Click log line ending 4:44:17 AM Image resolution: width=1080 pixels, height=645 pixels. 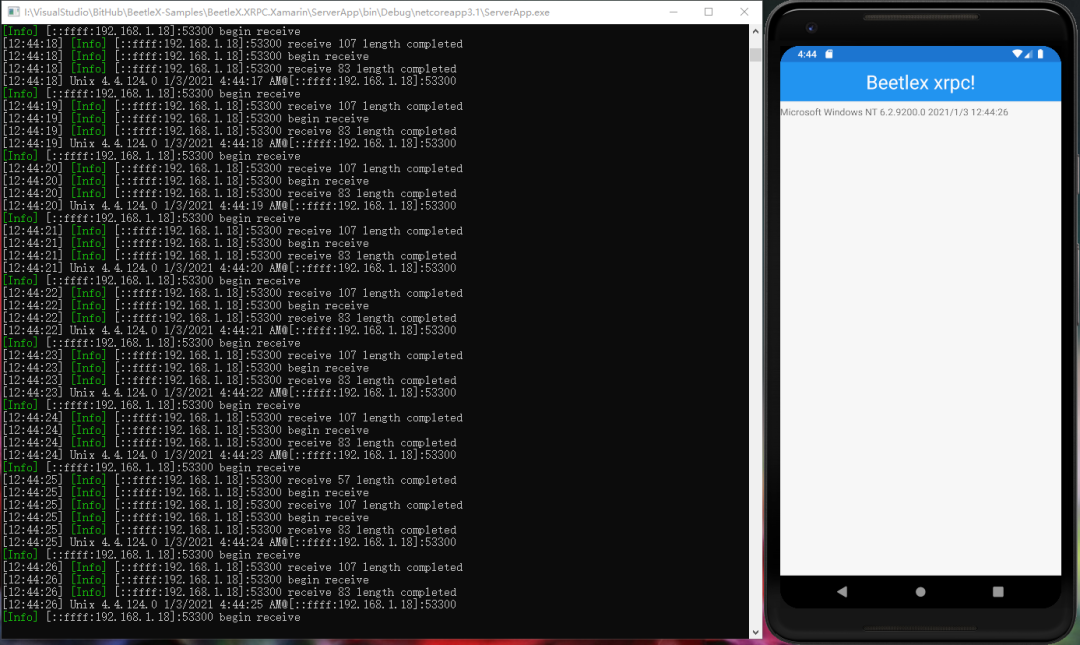(229, 81)
